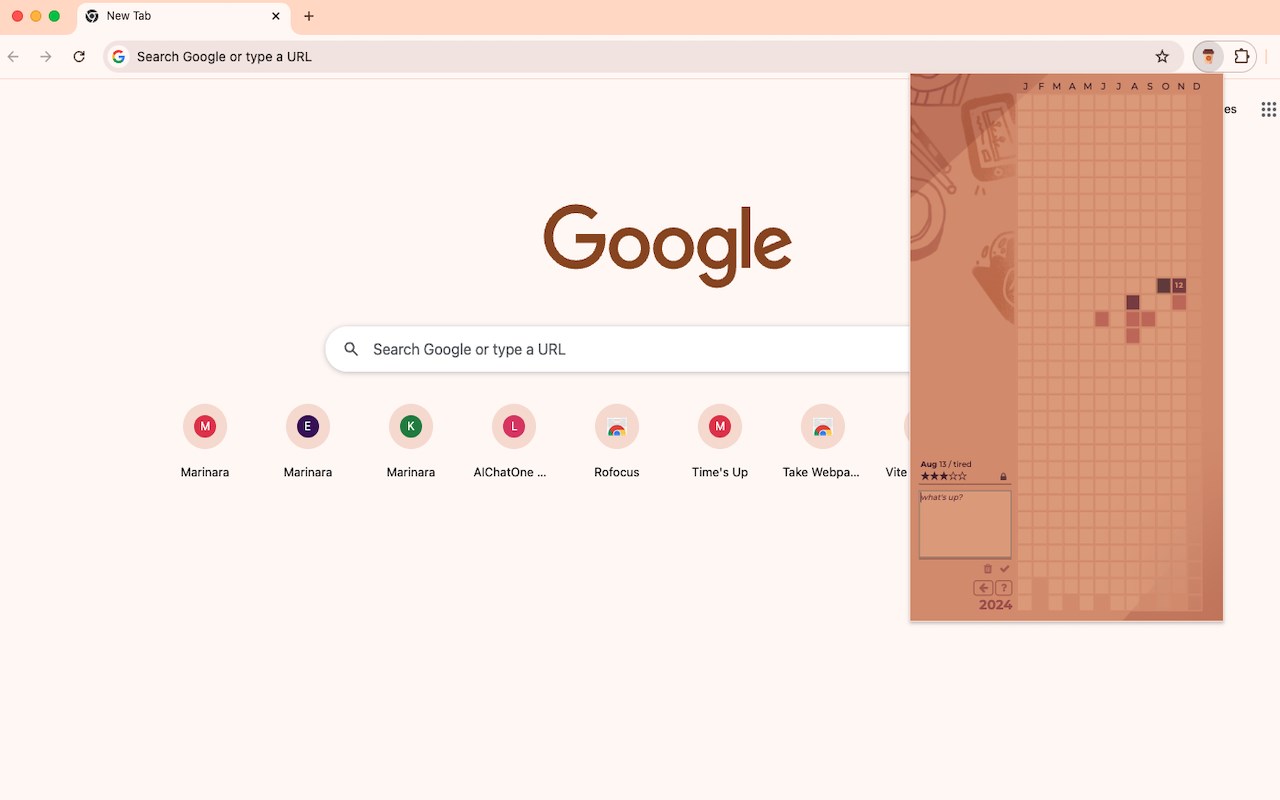Set mood rating to two stars
Image resolution: width=1280 pixels, height=800 pixels.
coord(934,477)
